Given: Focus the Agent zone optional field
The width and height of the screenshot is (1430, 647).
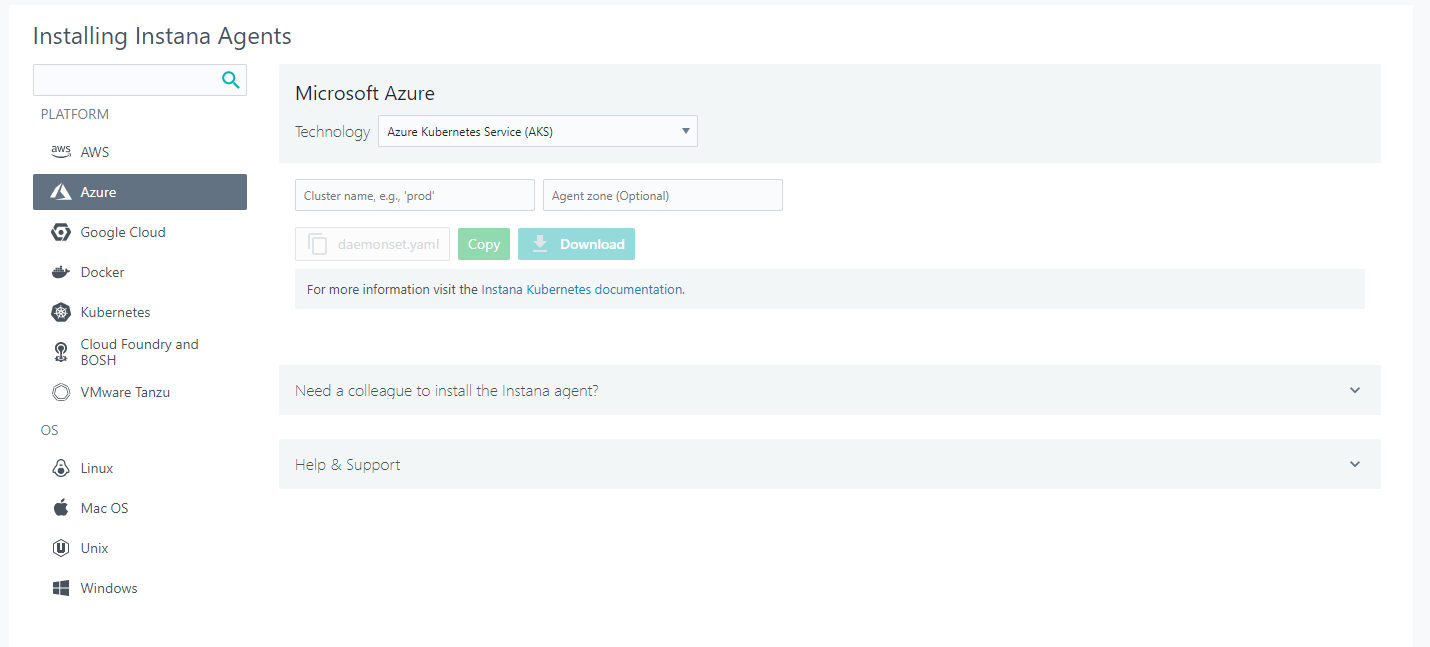Looking at the screenshot, I should tap(663, 195).
